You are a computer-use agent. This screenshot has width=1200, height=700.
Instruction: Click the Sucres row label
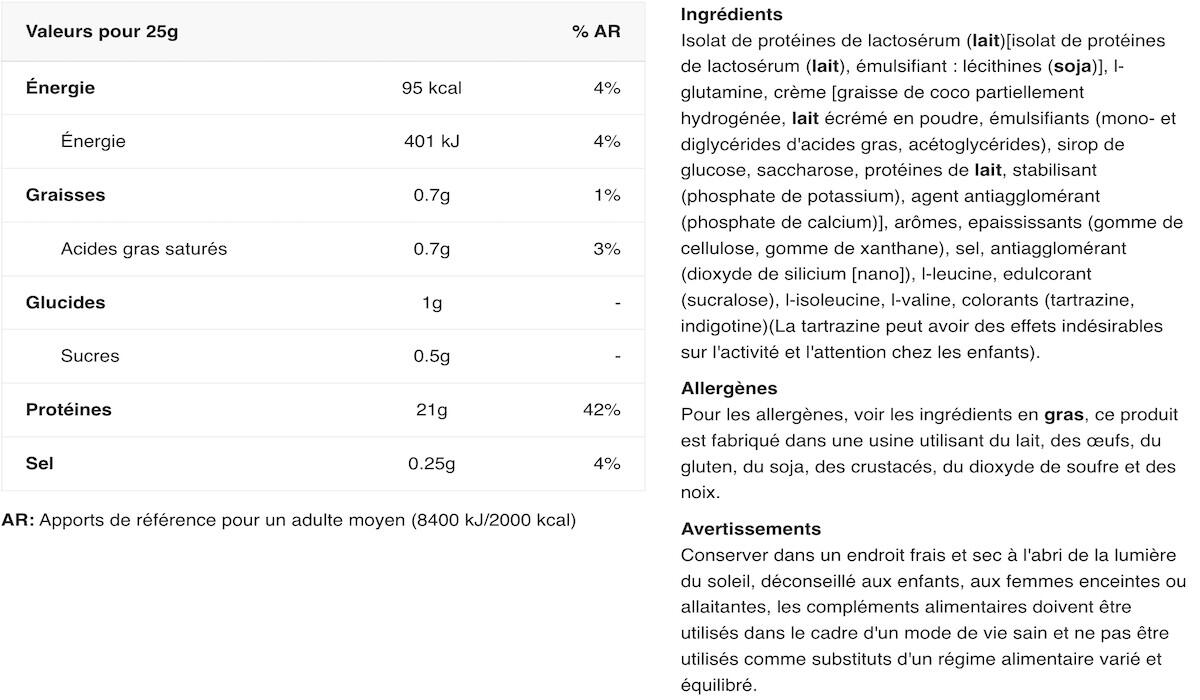point(90,356)
